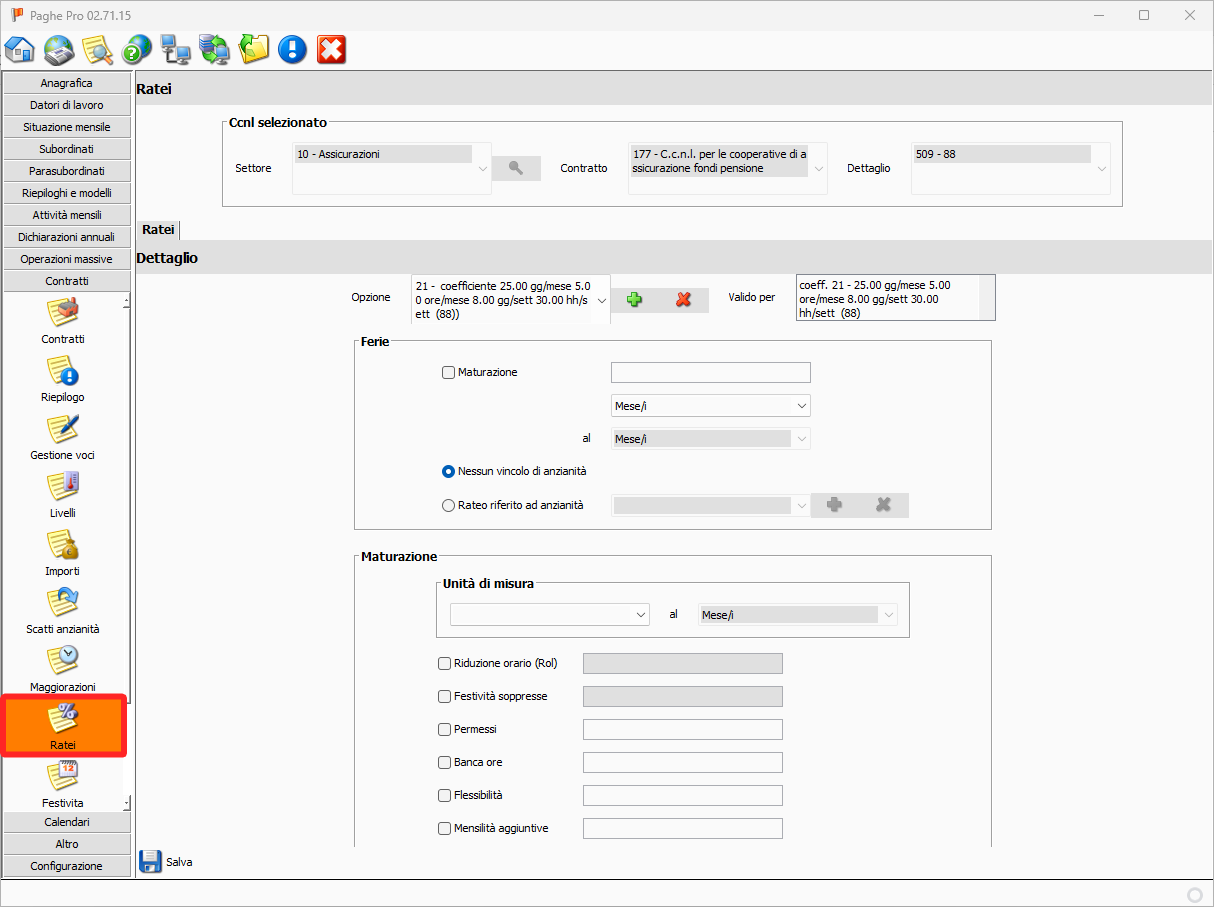Click the Permessi input field
Viewport: 1214px width, 907px height.
pyautogui.click(x=682, y=730)
